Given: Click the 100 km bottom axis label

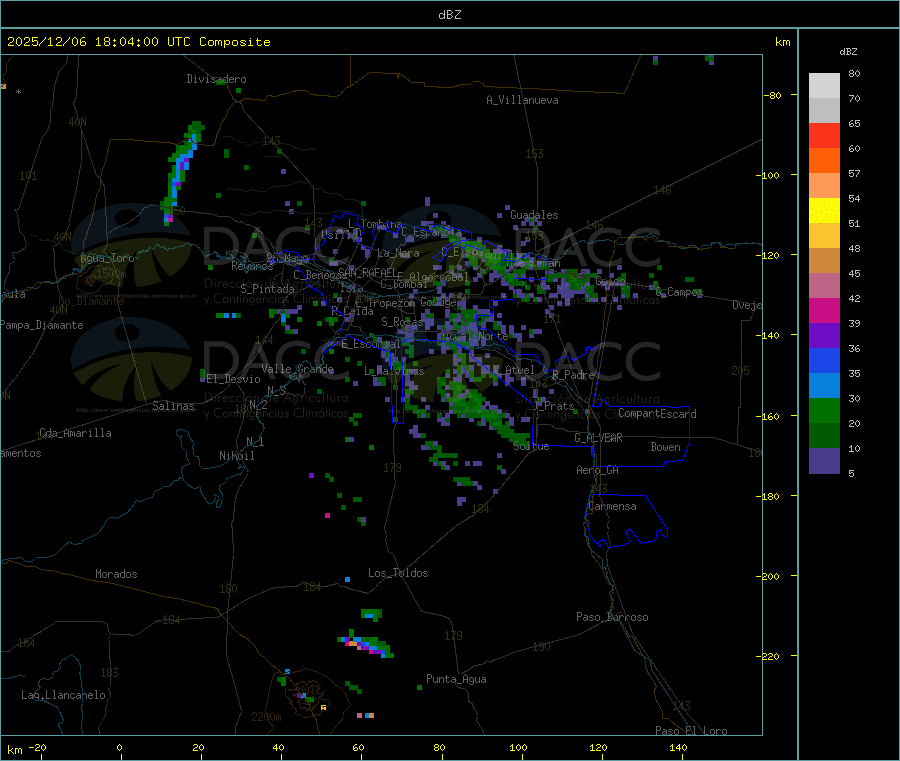Looking at the screenshot, I should (518, 748).
